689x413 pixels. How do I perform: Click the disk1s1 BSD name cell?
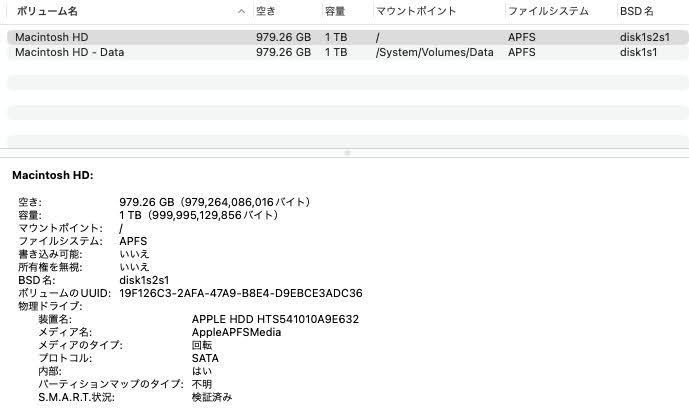point(638,52)
